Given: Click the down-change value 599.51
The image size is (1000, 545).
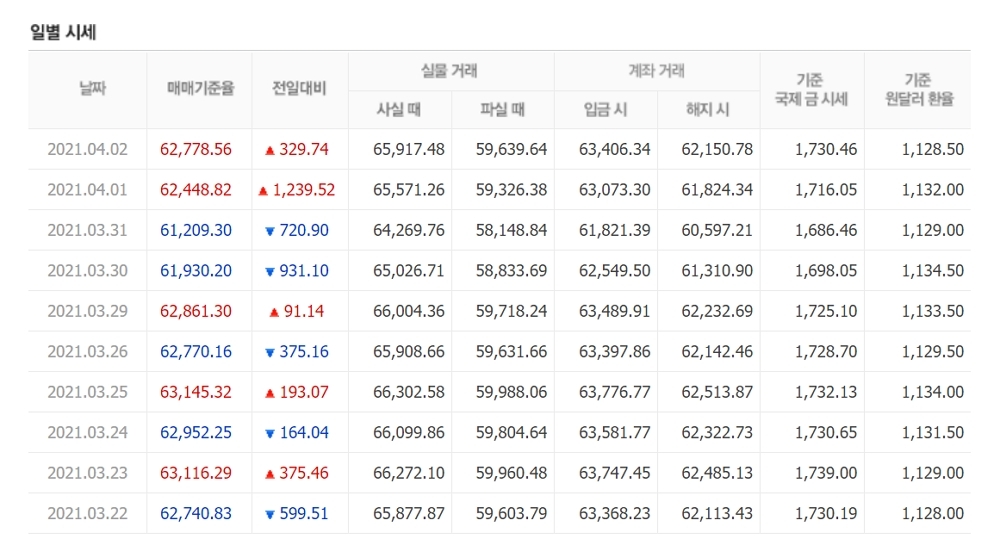Looking at the screenshot, I should 304,514.
